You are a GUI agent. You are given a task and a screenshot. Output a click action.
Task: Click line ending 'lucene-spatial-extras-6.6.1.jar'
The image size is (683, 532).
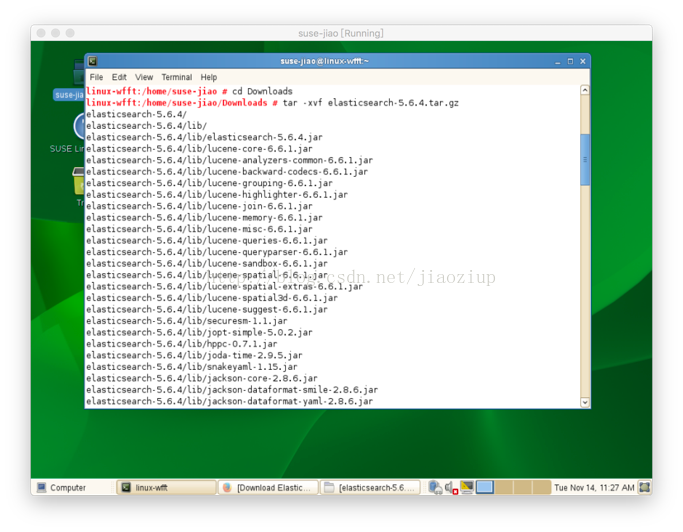coord(224,286)
